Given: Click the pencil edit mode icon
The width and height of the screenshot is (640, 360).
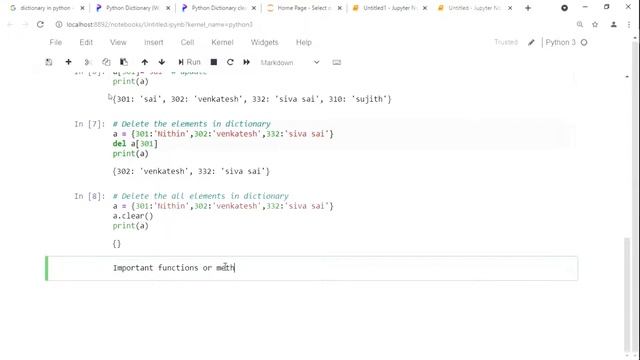Looking at the screenshot, I should pyautogui.click(x=531, y=42).
